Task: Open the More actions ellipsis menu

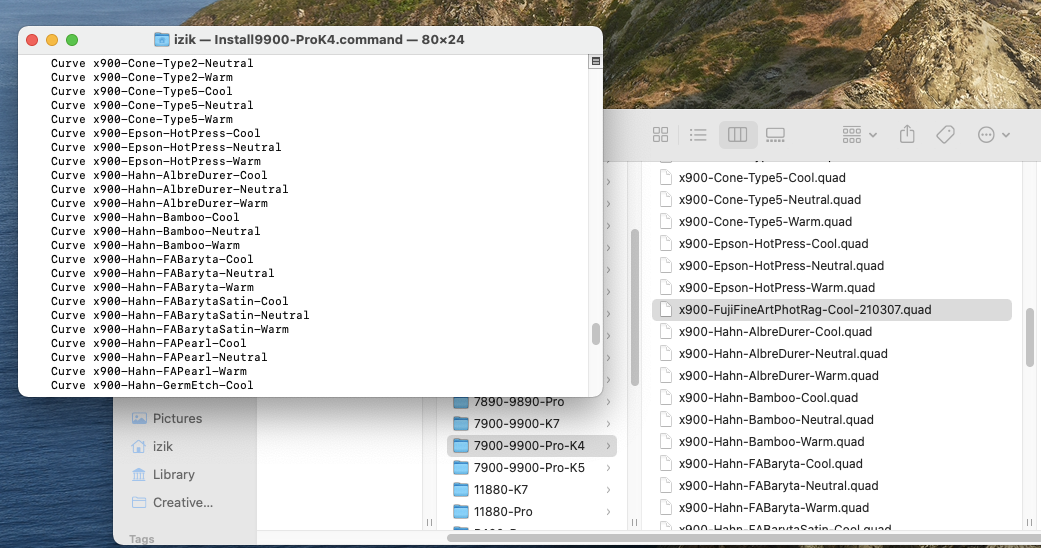Action: pos(994,134)
